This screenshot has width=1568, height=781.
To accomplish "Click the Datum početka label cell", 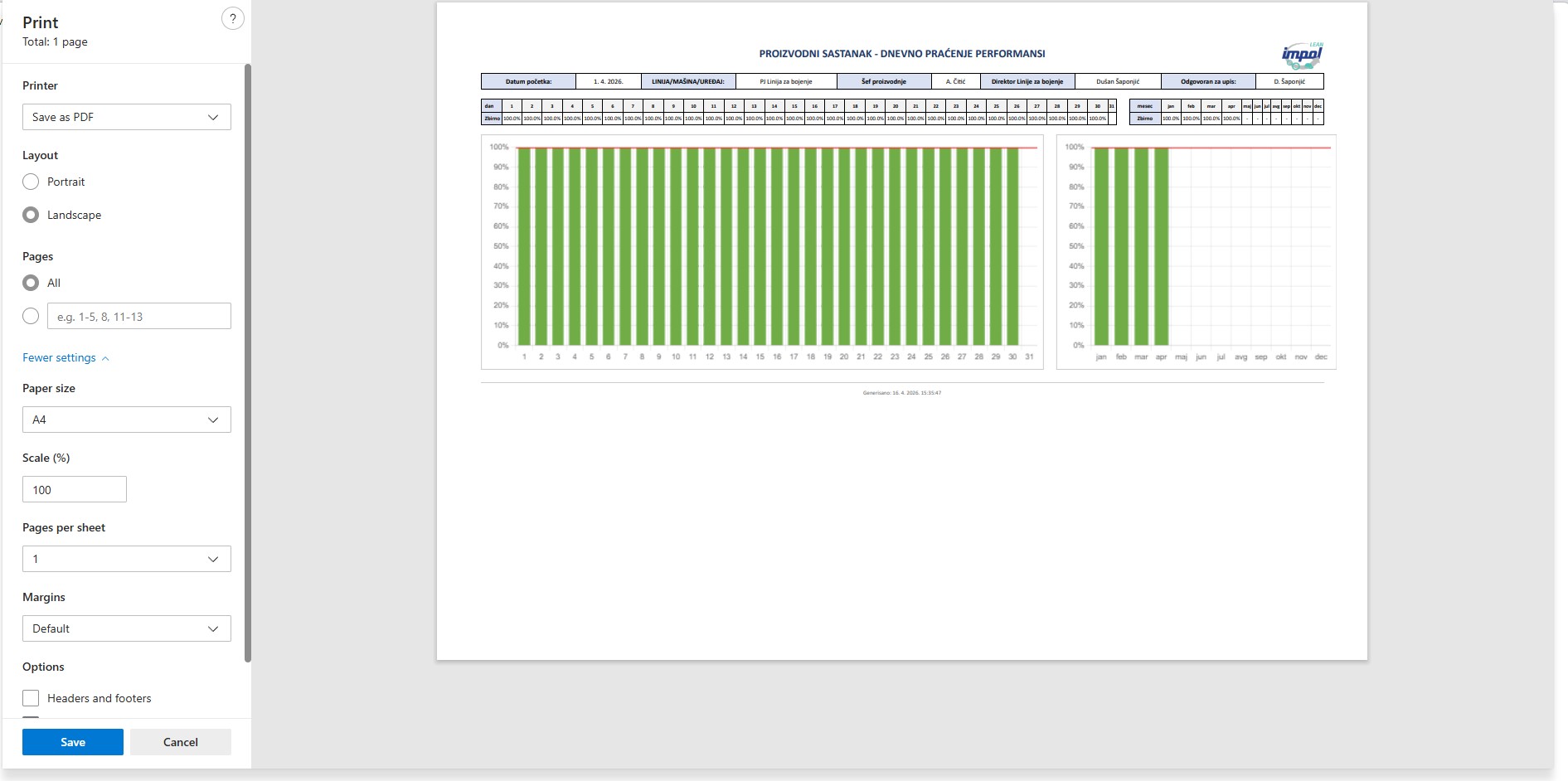I will click(528, 81).
